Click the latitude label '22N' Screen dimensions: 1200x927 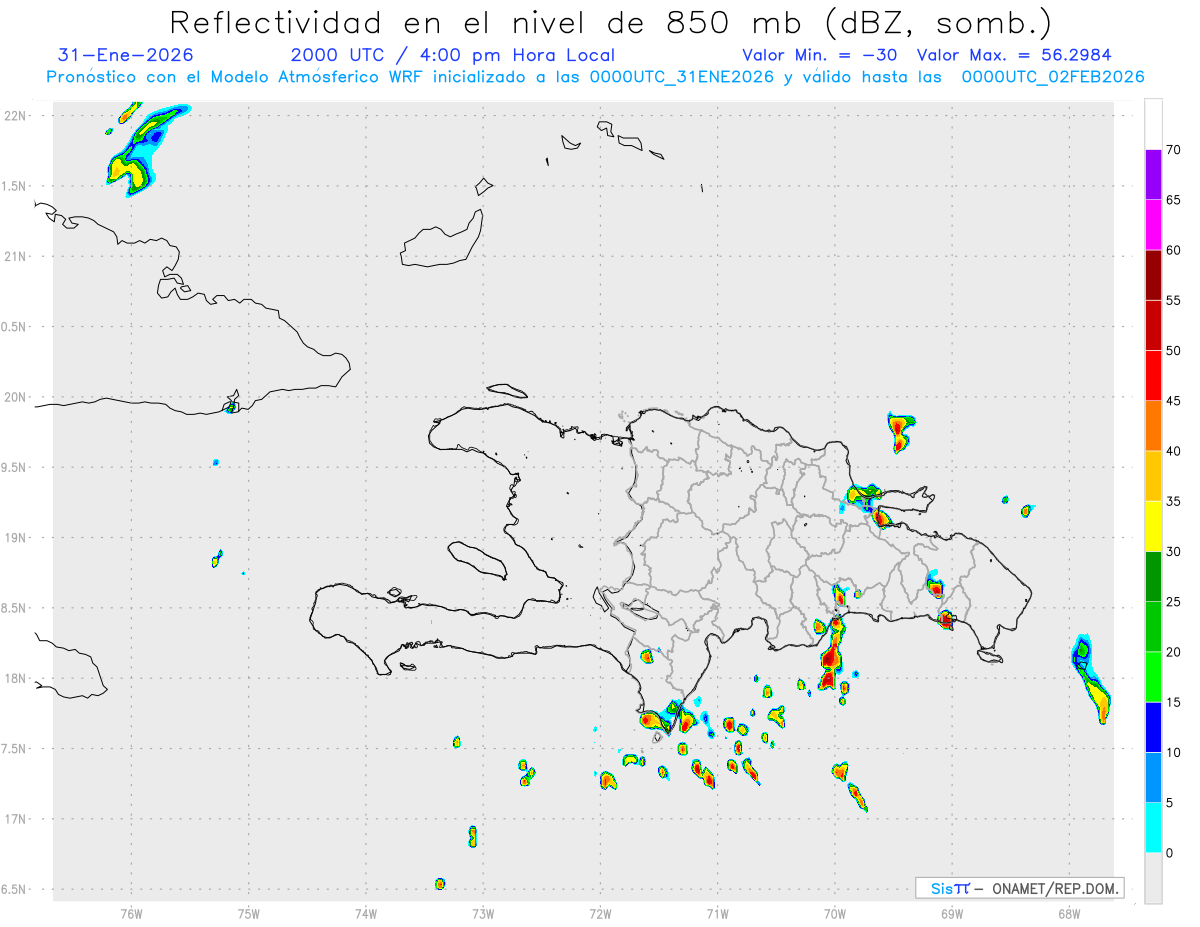15,116
